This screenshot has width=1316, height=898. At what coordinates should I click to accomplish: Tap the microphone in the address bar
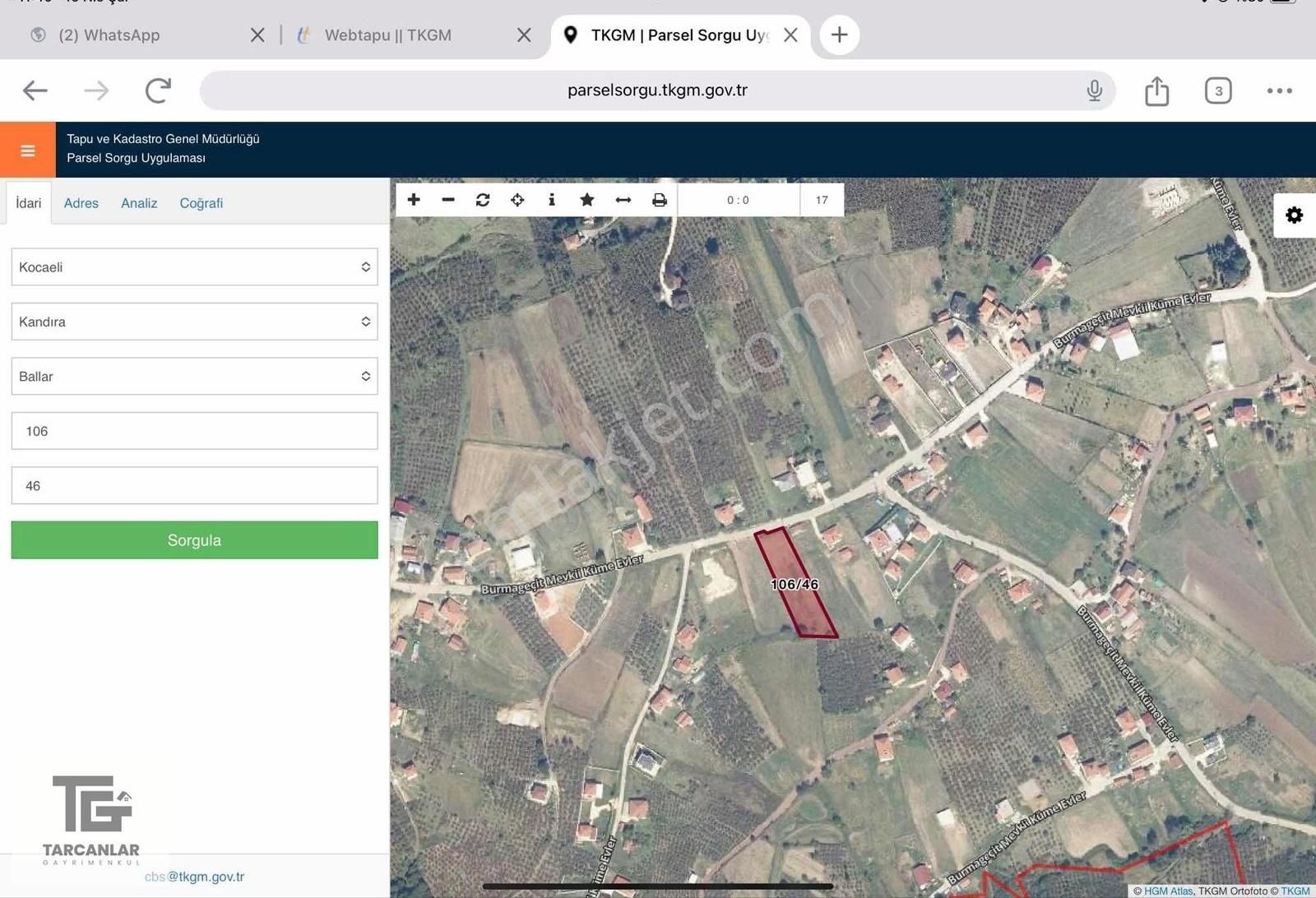(x=1094, y=90)
